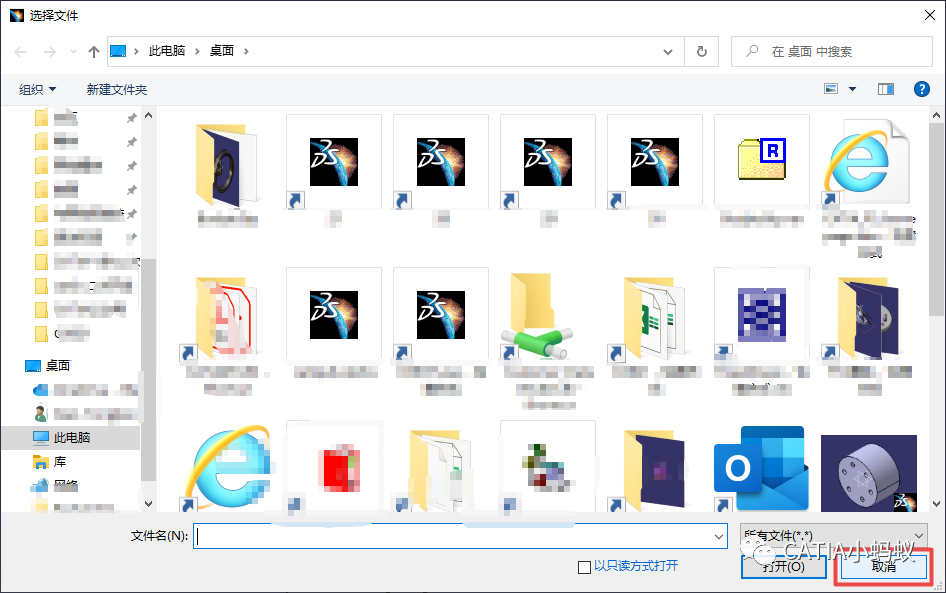Go forward using the forward arrow
This screenshot has width=946, height=593.
click(x=49, y=52)
